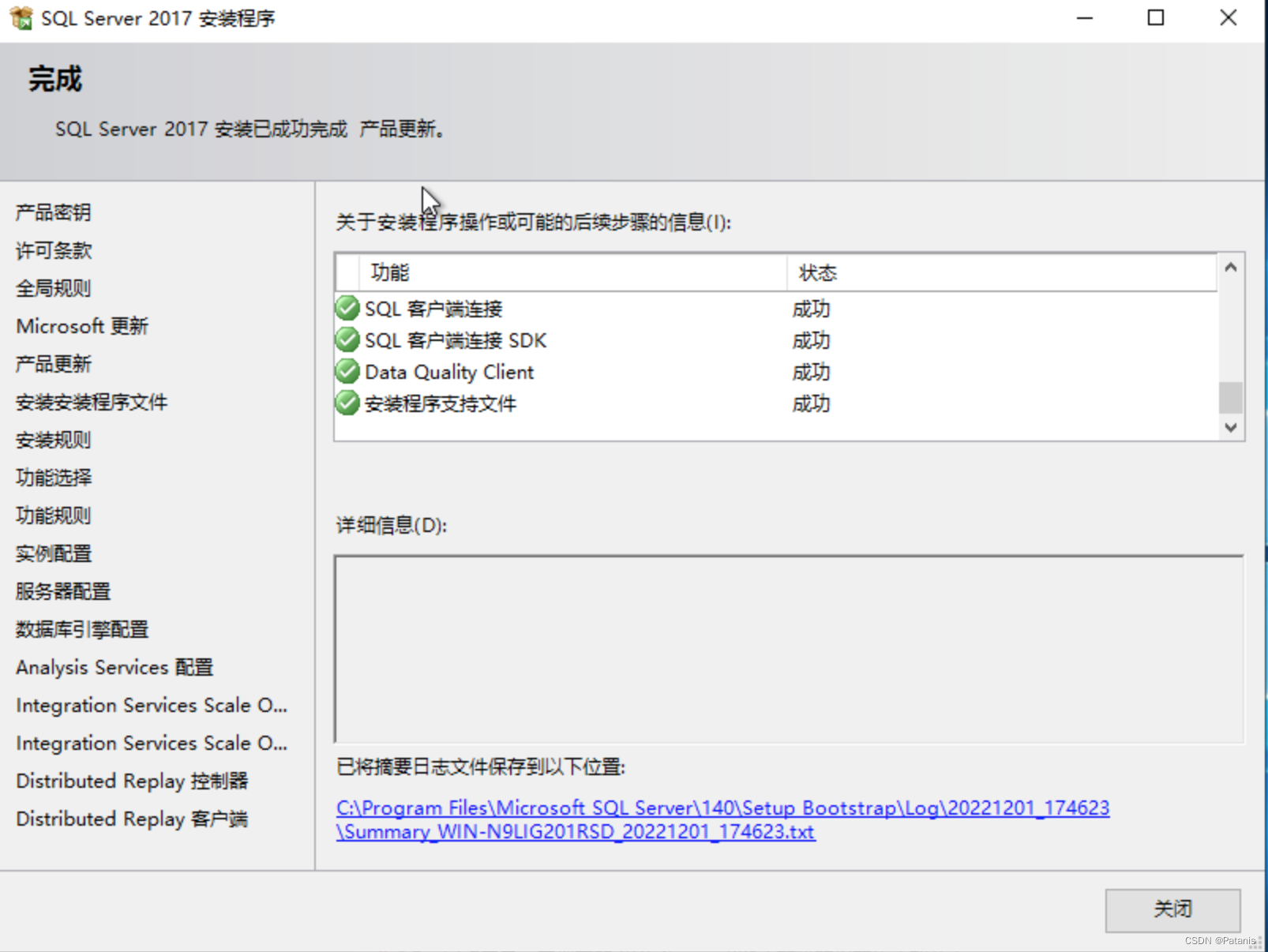This screenshot has width=1268, height=952.
Task: Click the scroll down arrow in feature list
Action: [x=1230, y=427]
